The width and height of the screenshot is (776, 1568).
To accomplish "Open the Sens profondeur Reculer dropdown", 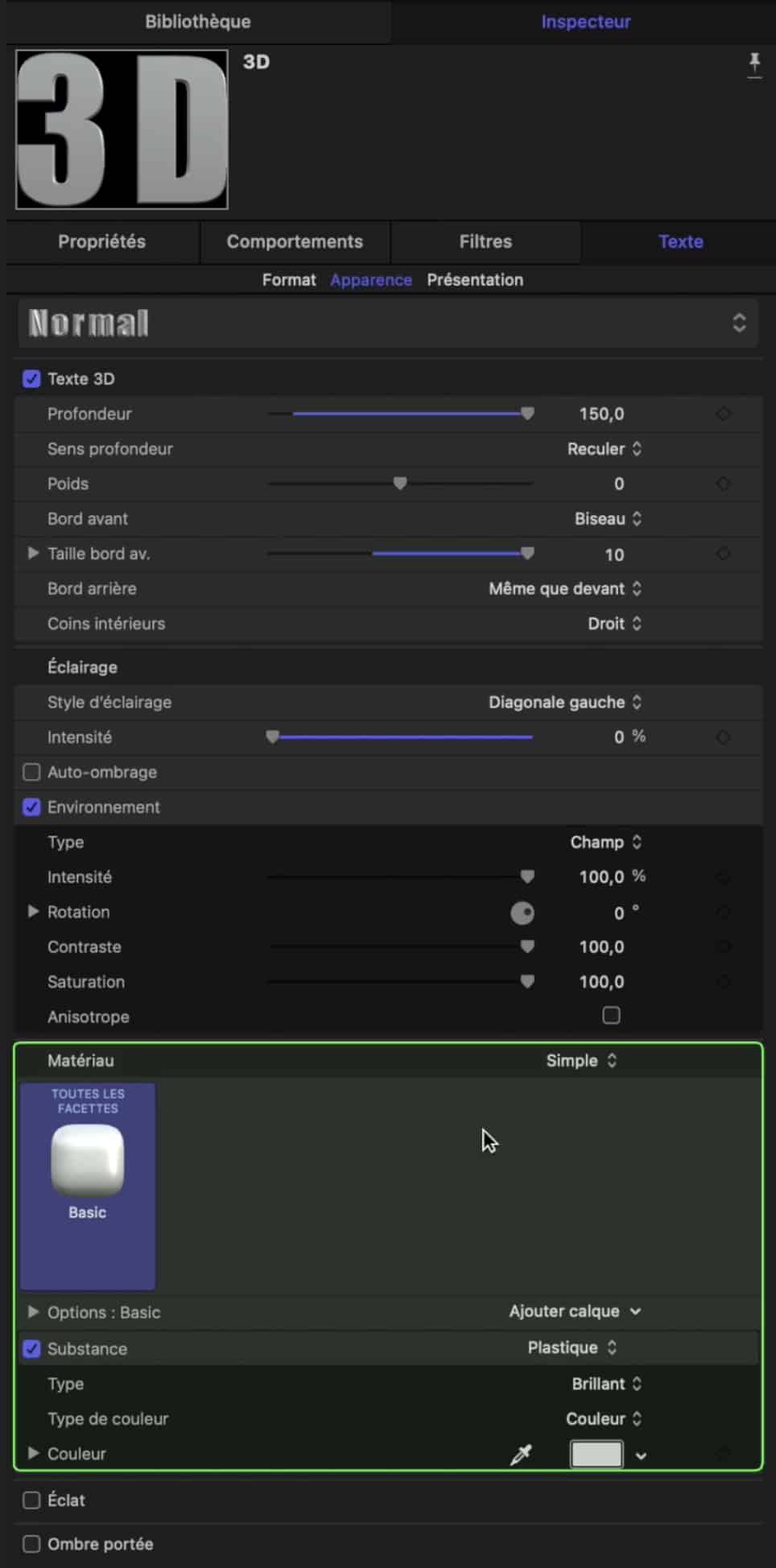I will tap(604, 449).
